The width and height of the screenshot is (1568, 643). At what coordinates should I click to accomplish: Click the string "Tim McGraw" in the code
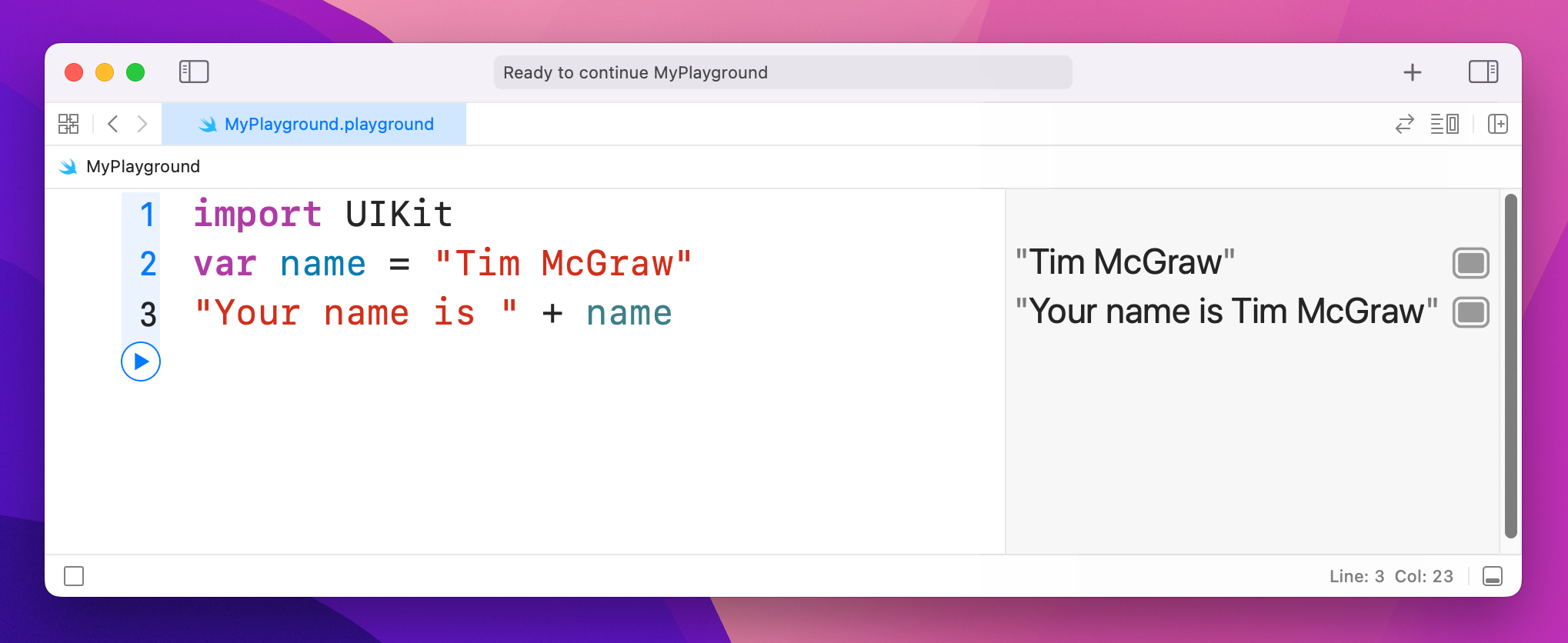point(563,264)
